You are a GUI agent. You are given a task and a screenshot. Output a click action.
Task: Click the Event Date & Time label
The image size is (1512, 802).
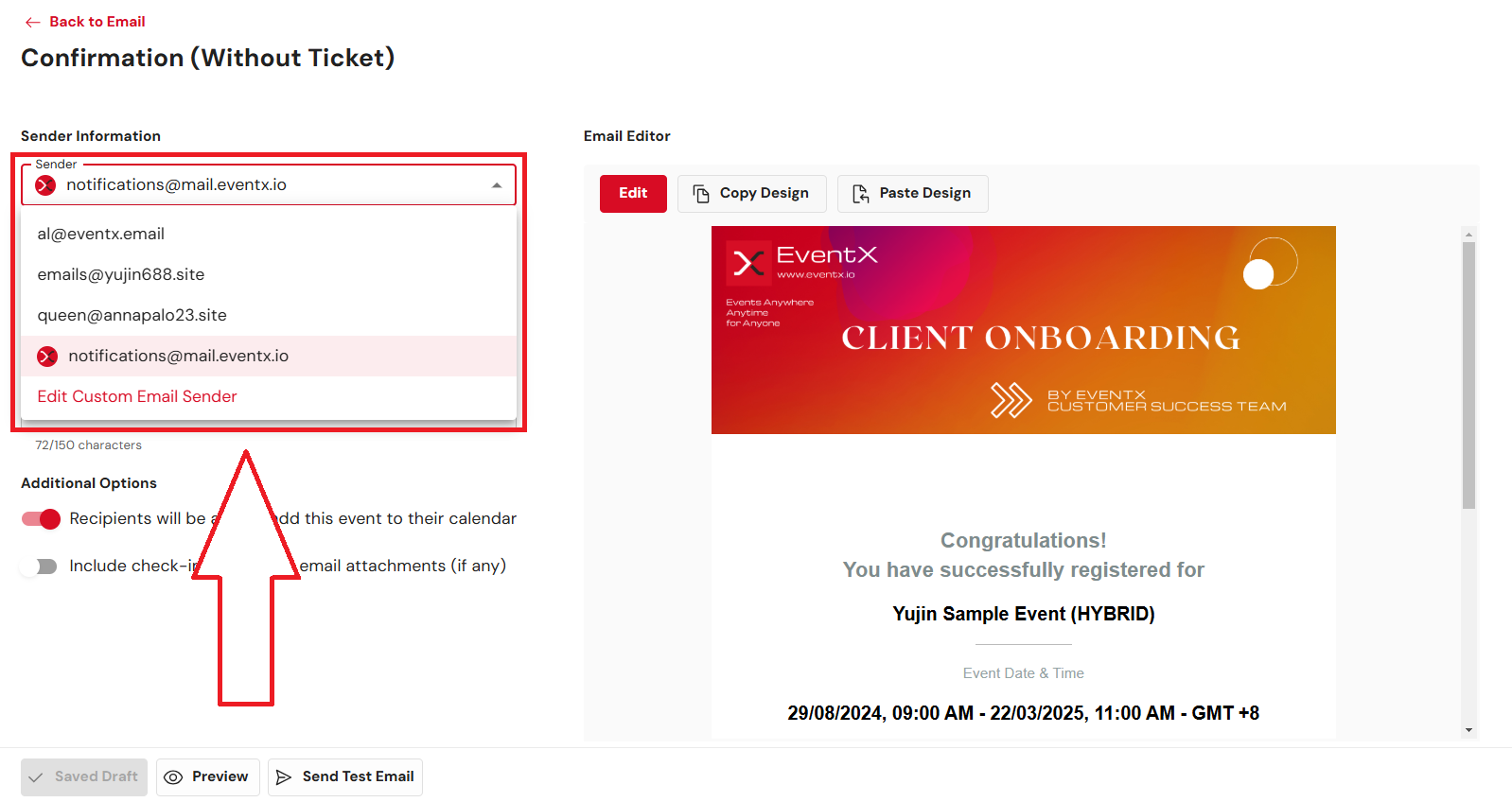click(1024, 673)
